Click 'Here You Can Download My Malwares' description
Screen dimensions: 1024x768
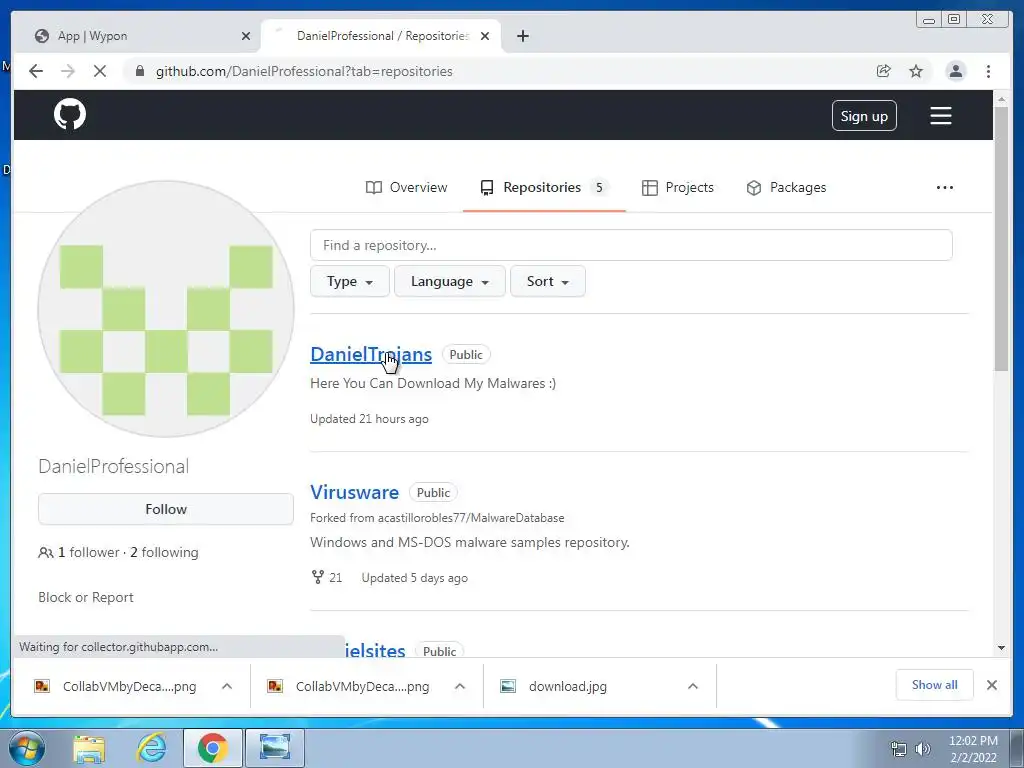(x=433, y=383)
